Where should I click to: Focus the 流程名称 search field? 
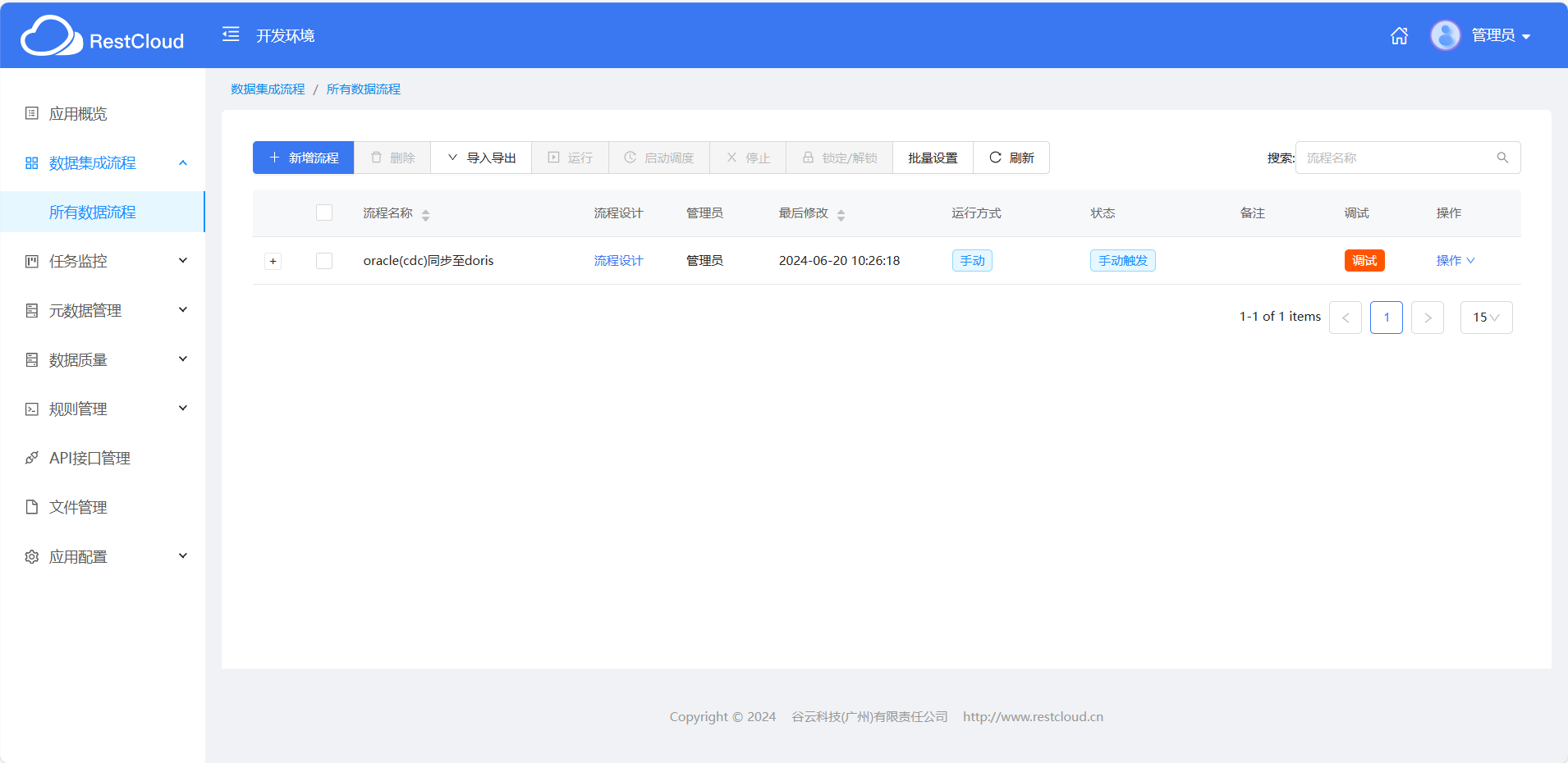tap(1408, 158)
